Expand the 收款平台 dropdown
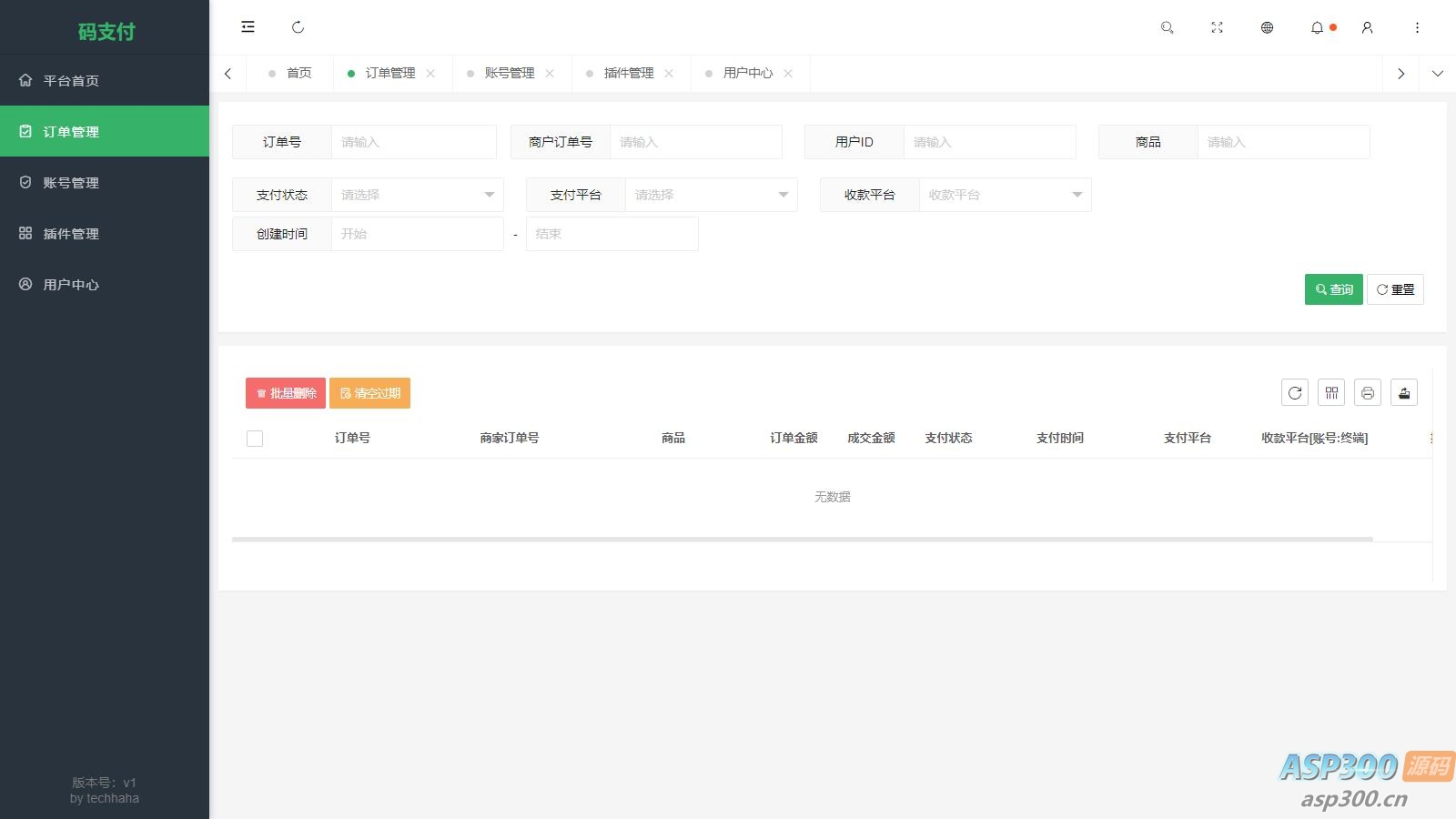Image resolution: width=1456 pixels, height=819 pixels. click(x=1005, y=195)
